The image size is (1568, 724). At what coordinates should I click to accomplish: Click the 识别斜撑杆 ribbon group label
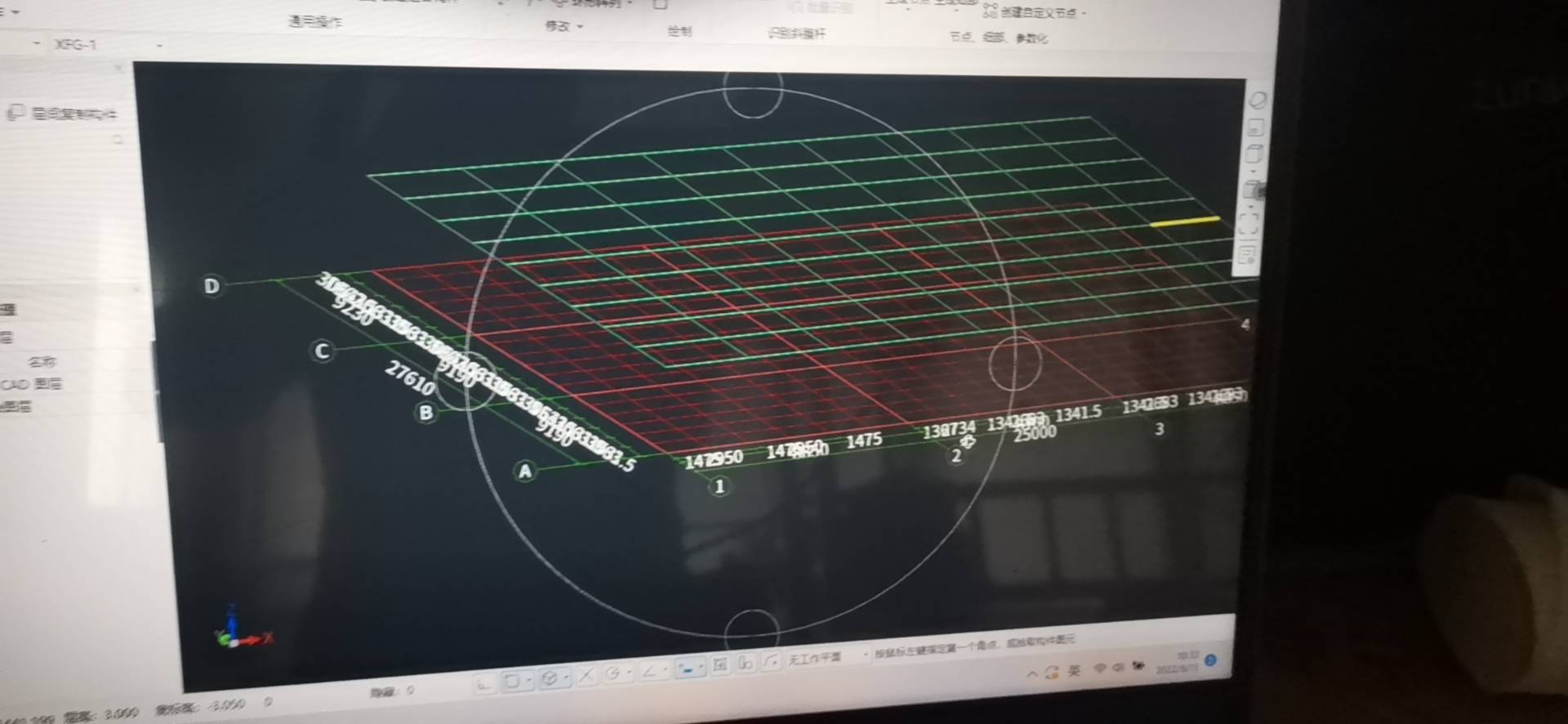796,34
